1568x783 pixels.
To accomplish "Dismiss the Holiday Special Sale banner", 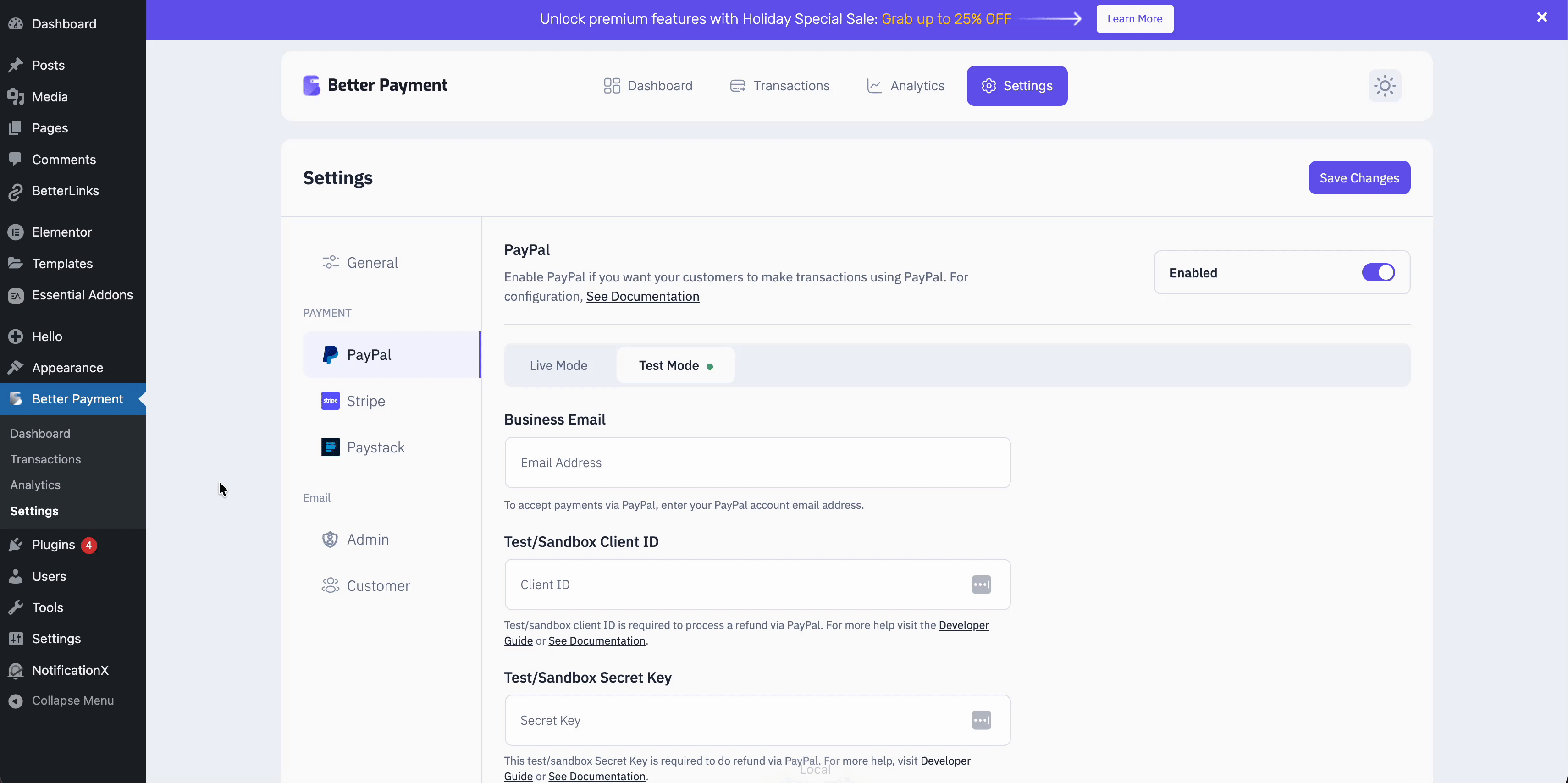I will click(x=1542, y=17).
